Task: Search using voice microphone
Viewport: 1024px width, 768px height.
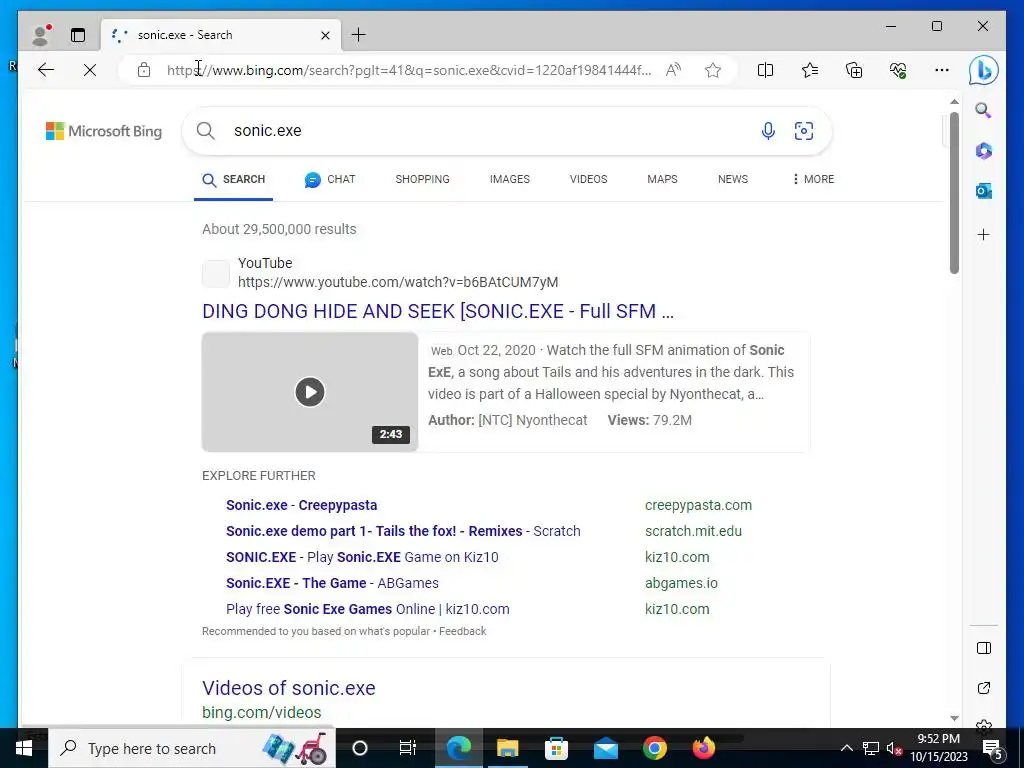Action: (768, 131)
